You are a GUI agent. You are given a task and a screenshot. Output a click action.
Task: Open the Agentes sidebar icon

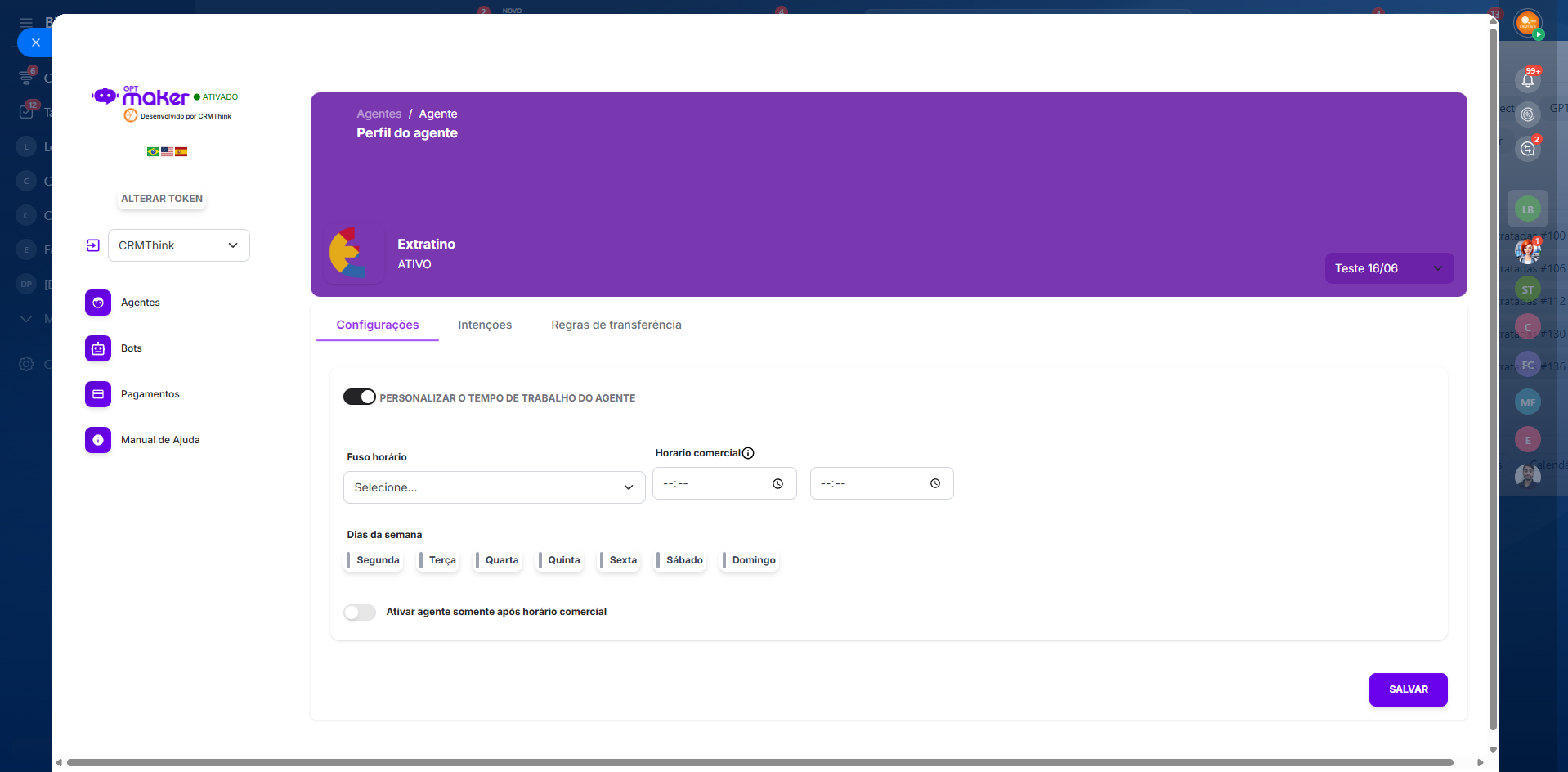(x=98, y=303)
